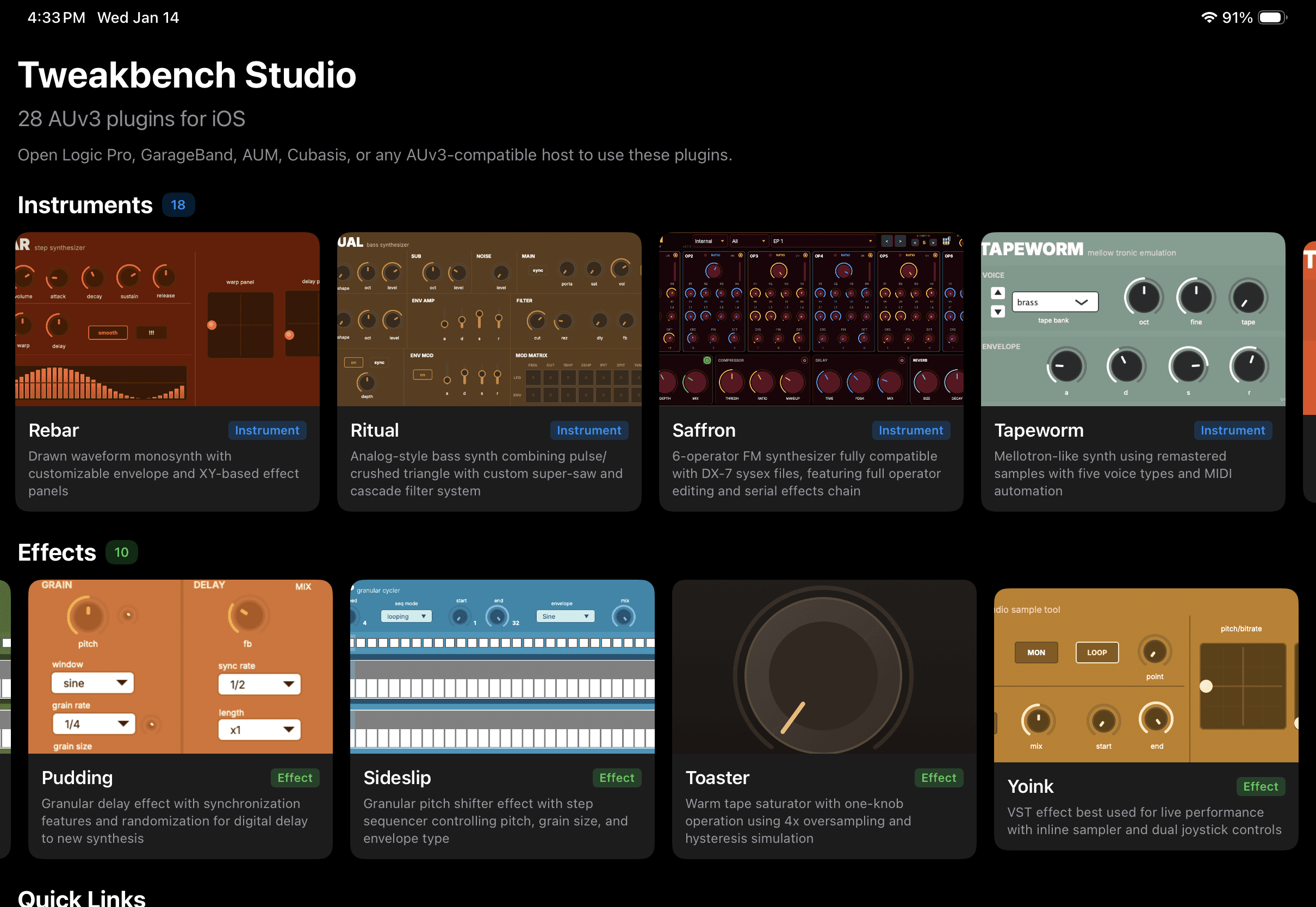This screenshot has height=907, width=1316.
Task: Open Pudding's 1/4 grain rate dropdown
Action: pyautogui.click(x=94, y=723)
